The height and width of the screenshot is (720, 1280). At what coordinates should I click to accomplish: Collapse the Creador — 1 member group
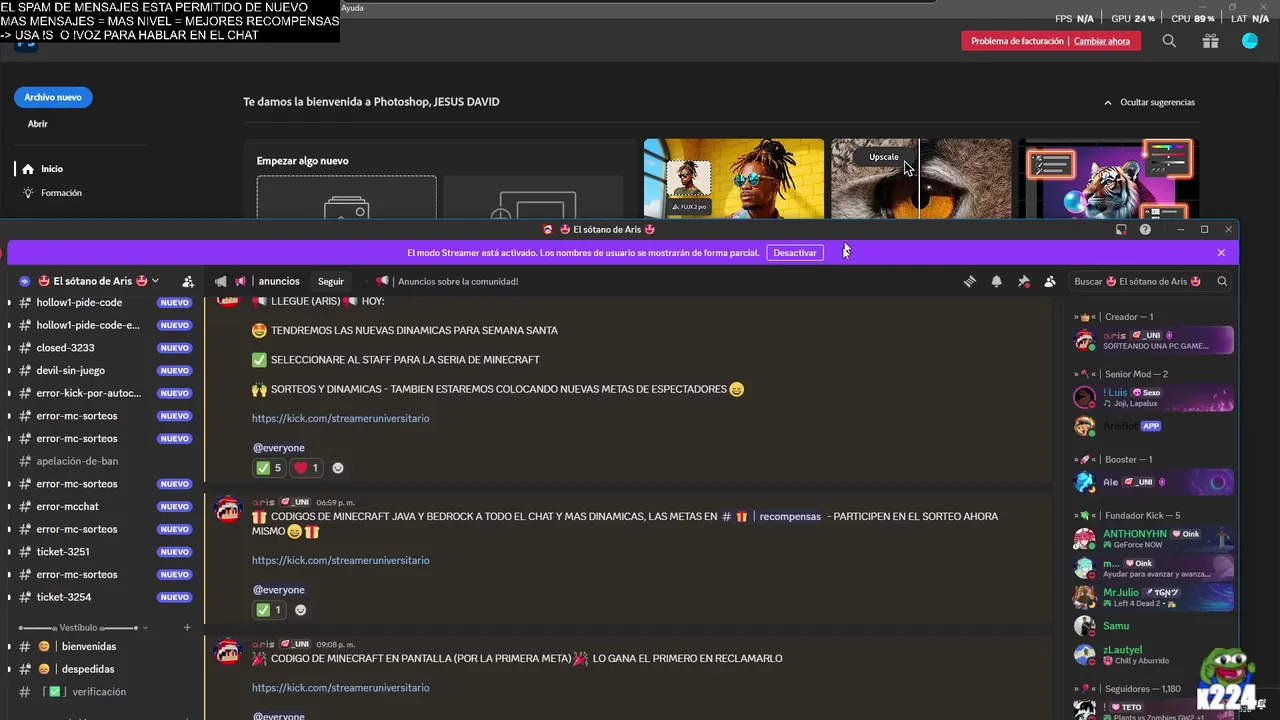pos(1114,317)
